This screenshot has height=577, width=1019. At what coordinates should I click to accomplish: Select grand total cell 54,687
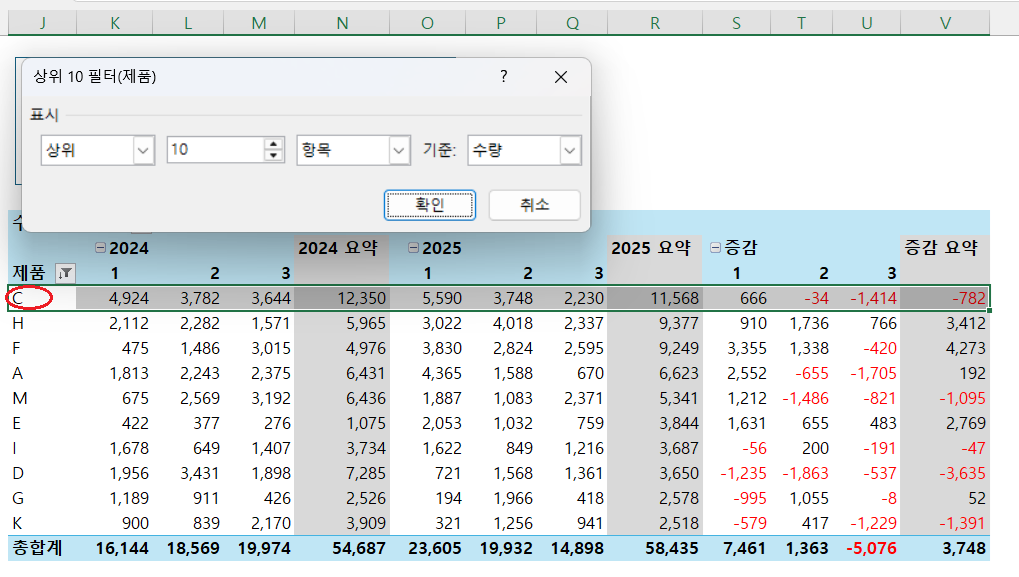342,548
